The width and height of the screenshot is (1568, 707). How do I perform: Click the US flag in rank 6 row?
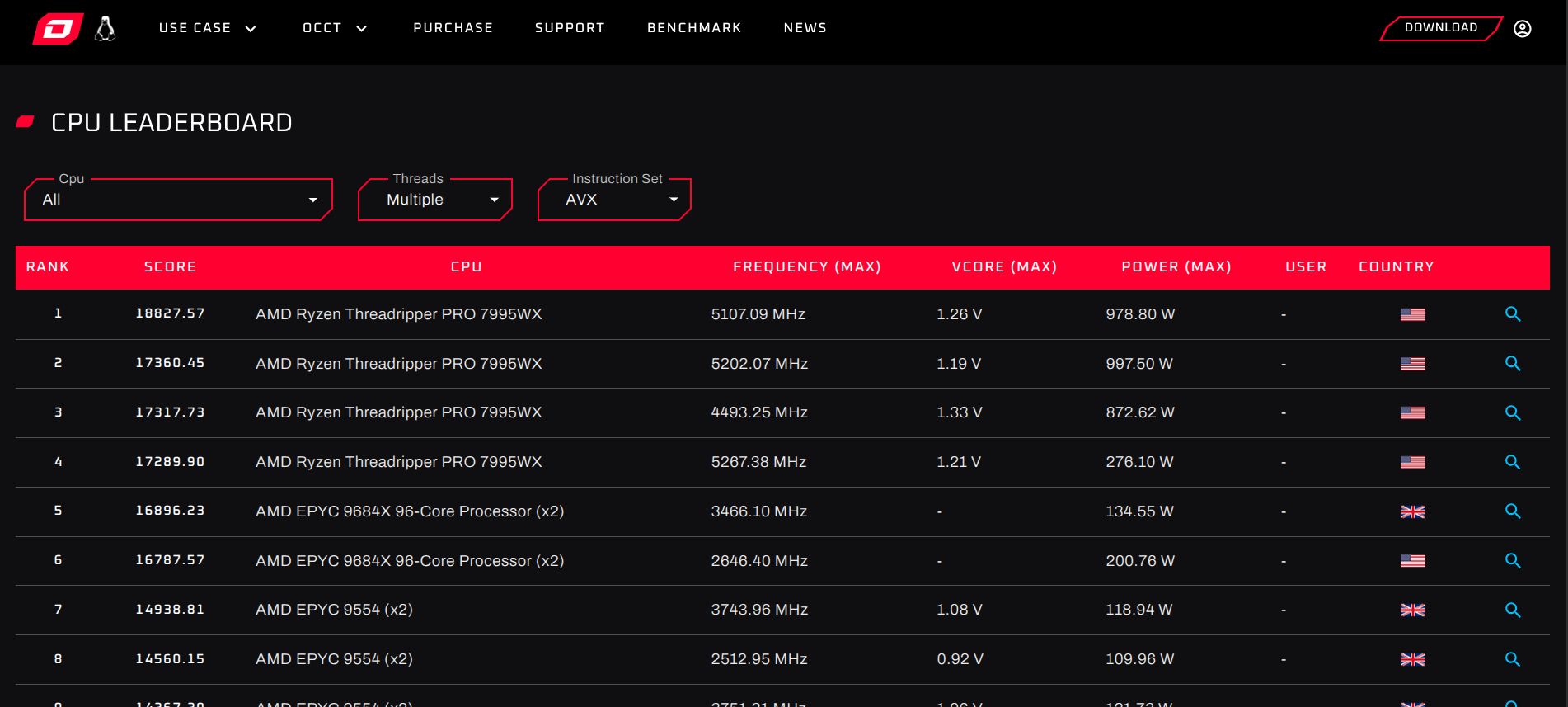pos(1412,561)
